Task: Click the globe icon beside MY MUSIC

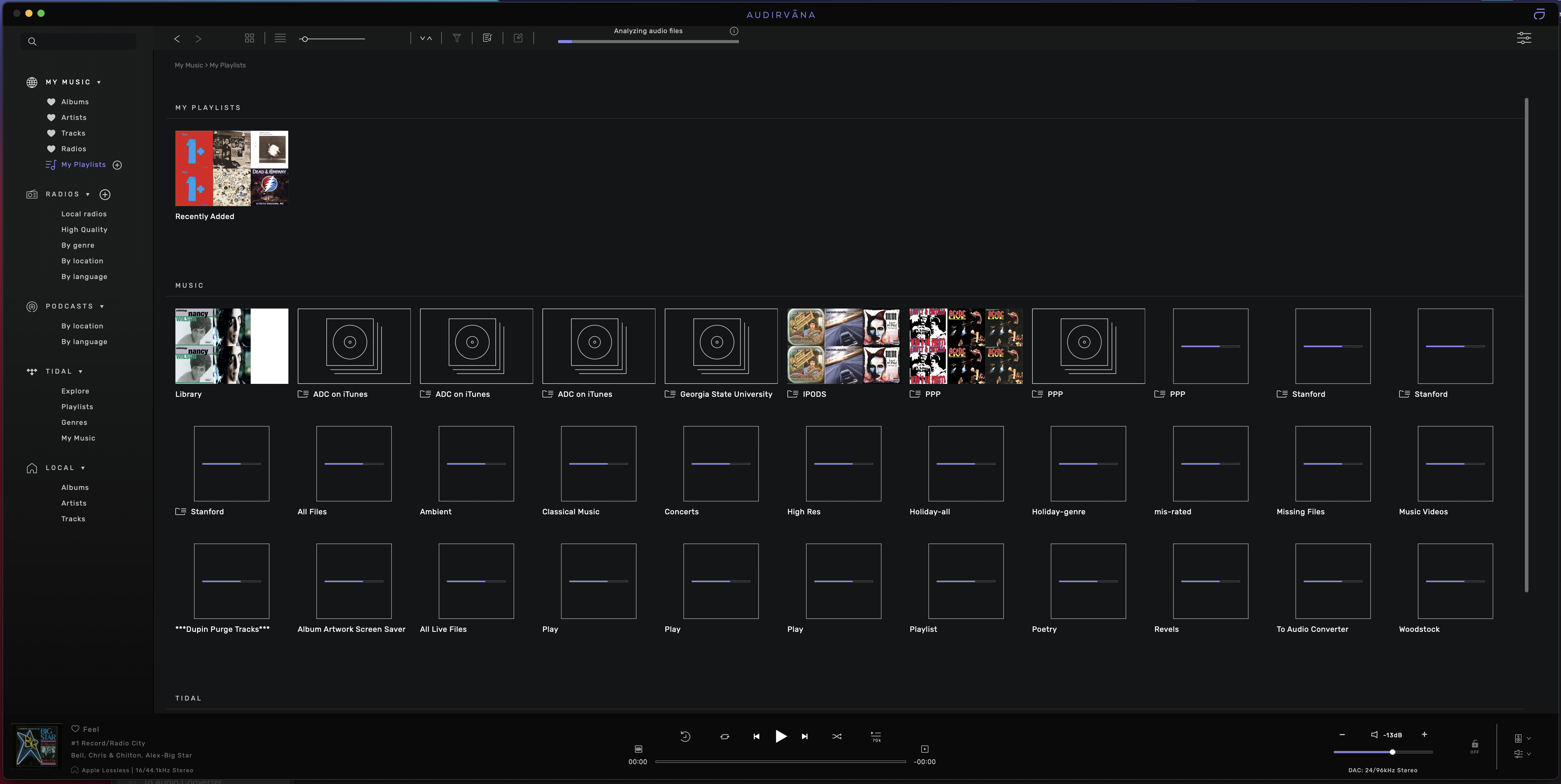Action: 32,82
